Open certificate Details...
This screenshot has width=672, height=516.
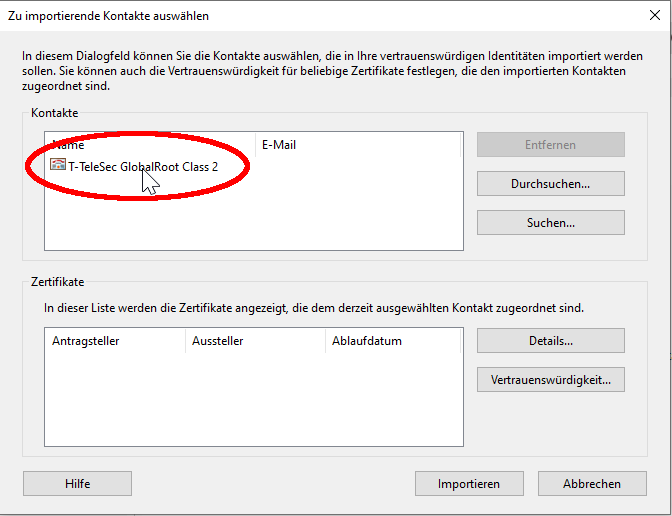click(551, 341)
